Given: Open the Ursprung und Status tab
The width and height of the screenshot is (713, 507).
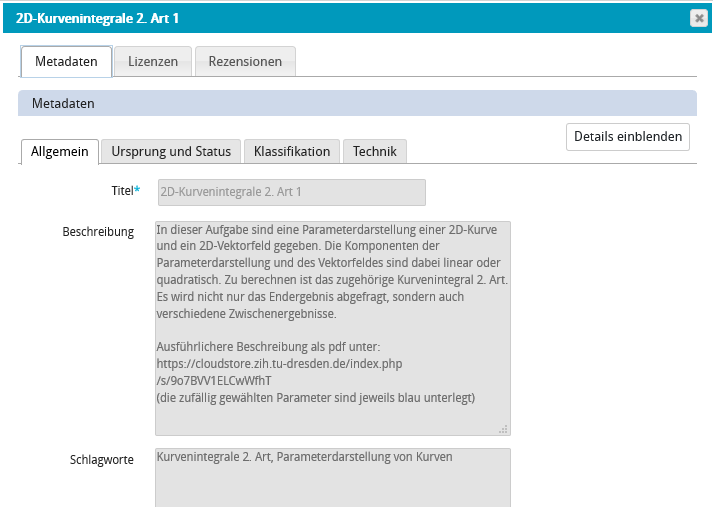Looking at the screenshot, I should (x=171, y=151).
